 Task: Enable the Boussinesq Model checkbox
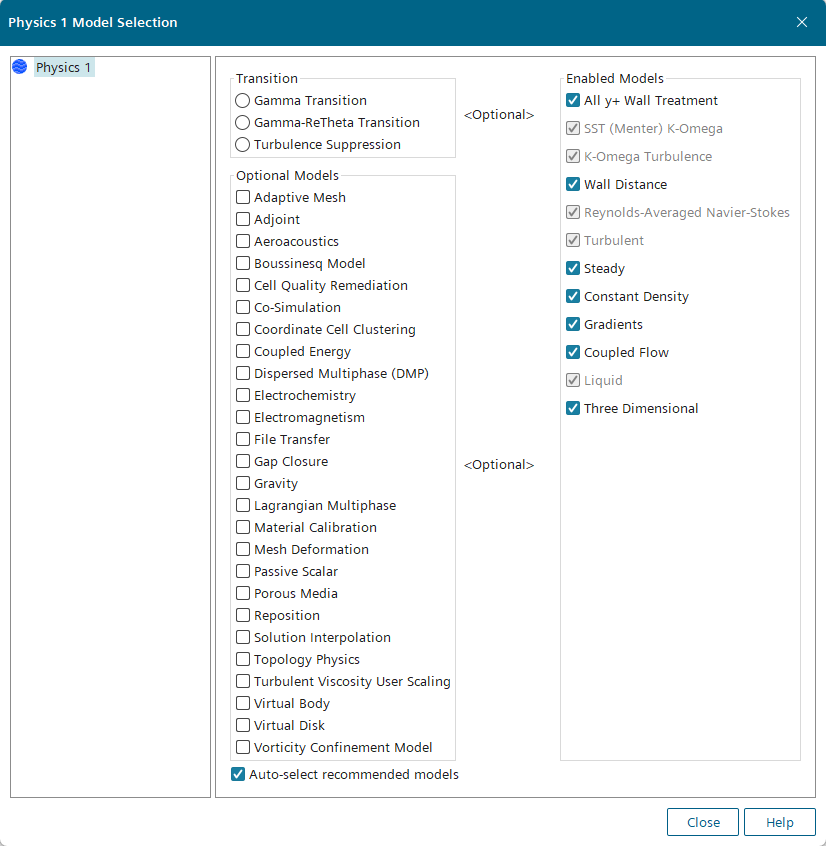click(243, 264)
